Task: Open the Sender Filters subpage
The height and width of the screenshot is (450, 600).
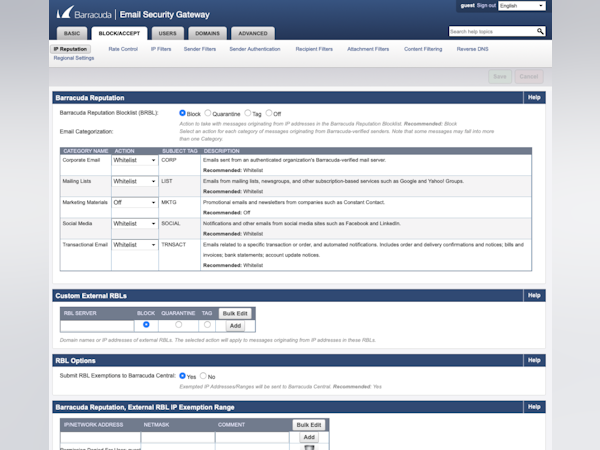Action: click(200, 49)
